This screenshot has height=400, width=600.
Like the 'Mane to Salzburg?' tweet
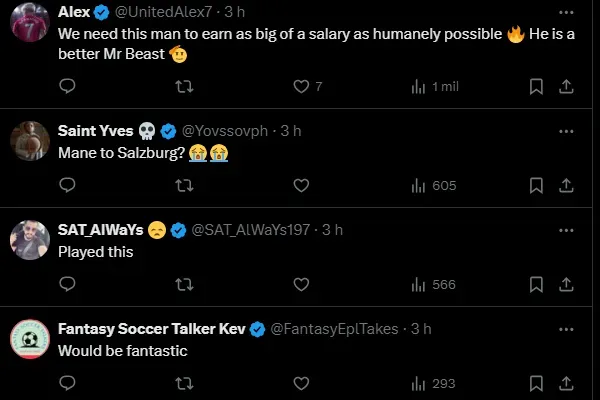pos(301,185)
